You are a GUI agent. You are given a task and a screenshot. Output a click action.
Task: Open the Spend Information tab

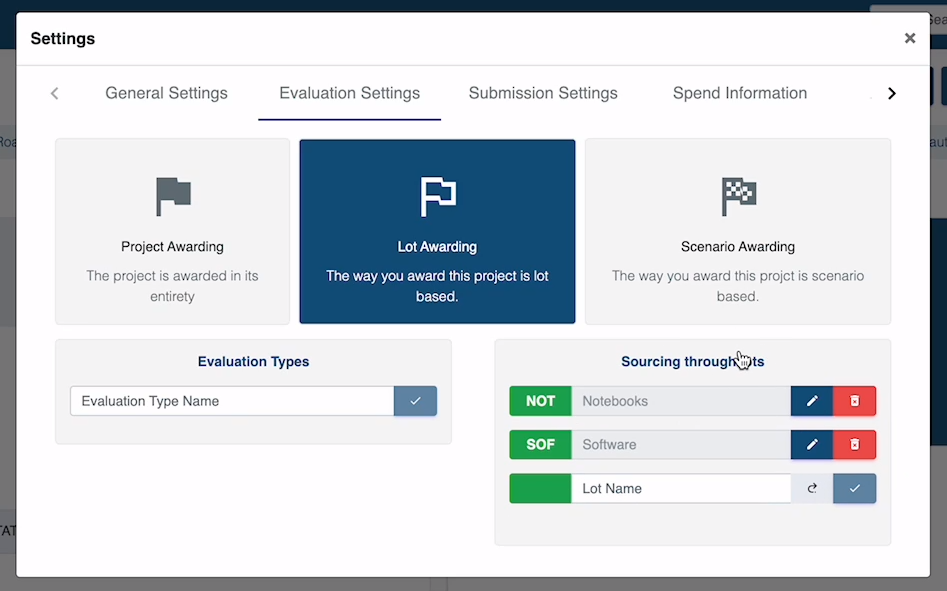coord(739,93)
